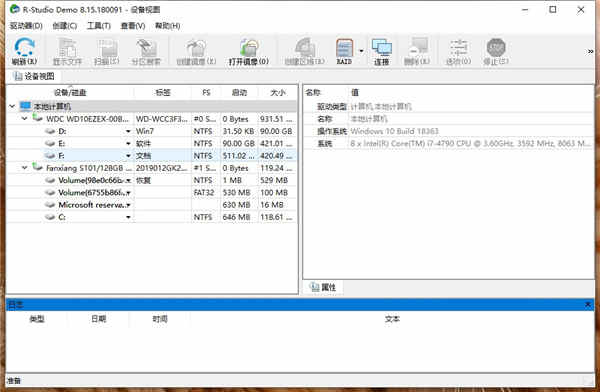600x392 pixels.
Task: Click the Open Image (打开镜像) toolbar icon
Action: [x=249, y=47]
